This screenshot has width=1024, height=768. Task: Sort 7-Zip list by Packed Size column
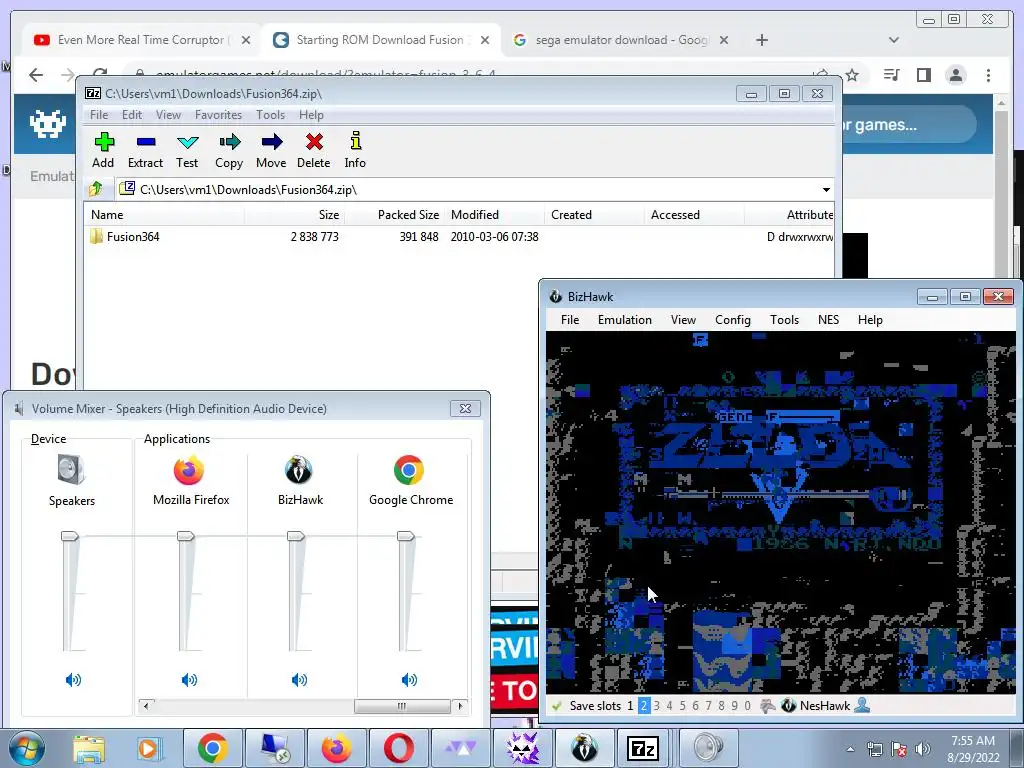click(x=394, y=215)
